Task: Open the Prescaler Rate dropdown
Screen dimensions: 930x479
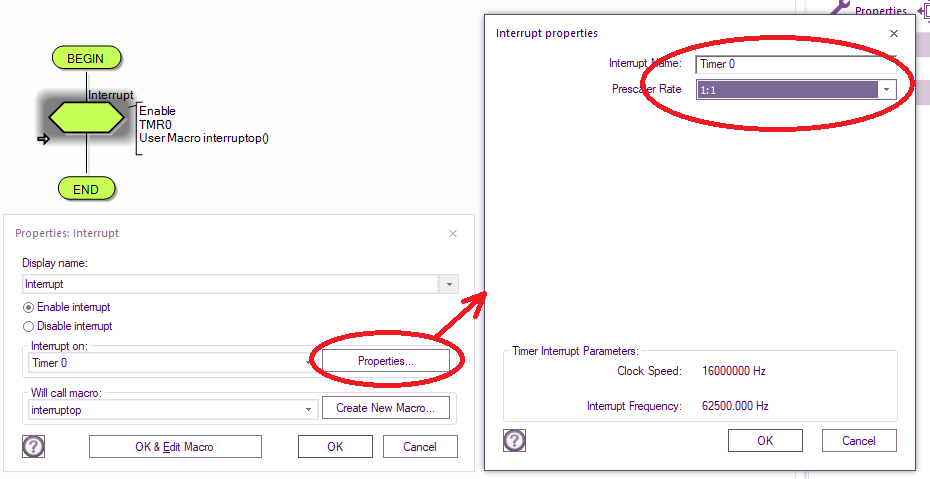Action: click(x=886, y=90)
